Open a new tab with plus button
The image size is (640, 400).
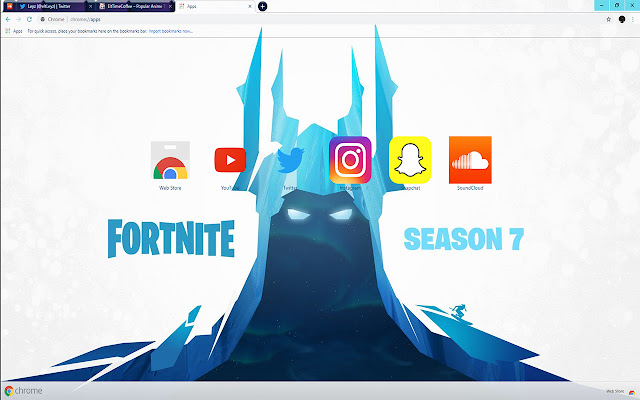tap(262, 6)
